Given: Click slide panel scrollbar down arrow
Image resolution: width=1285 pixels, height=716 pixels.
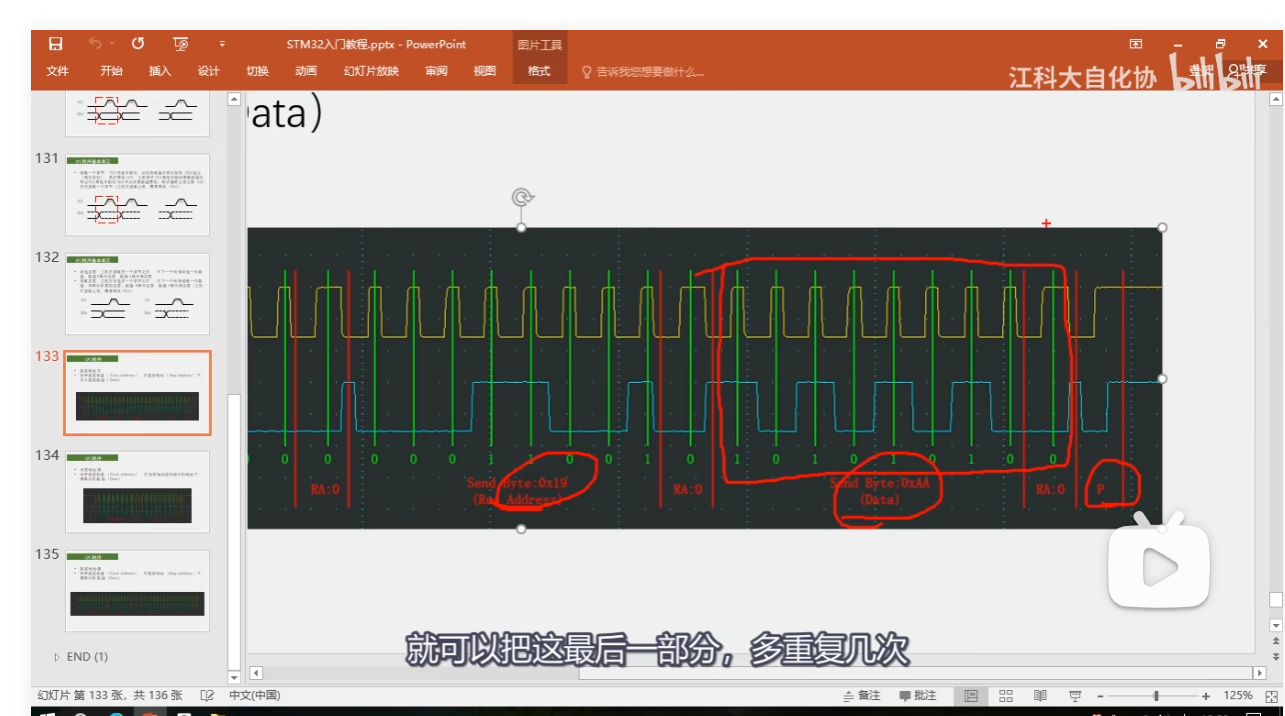Looking at the screenshot, I should pyautogui.click(x=234, y=676).
